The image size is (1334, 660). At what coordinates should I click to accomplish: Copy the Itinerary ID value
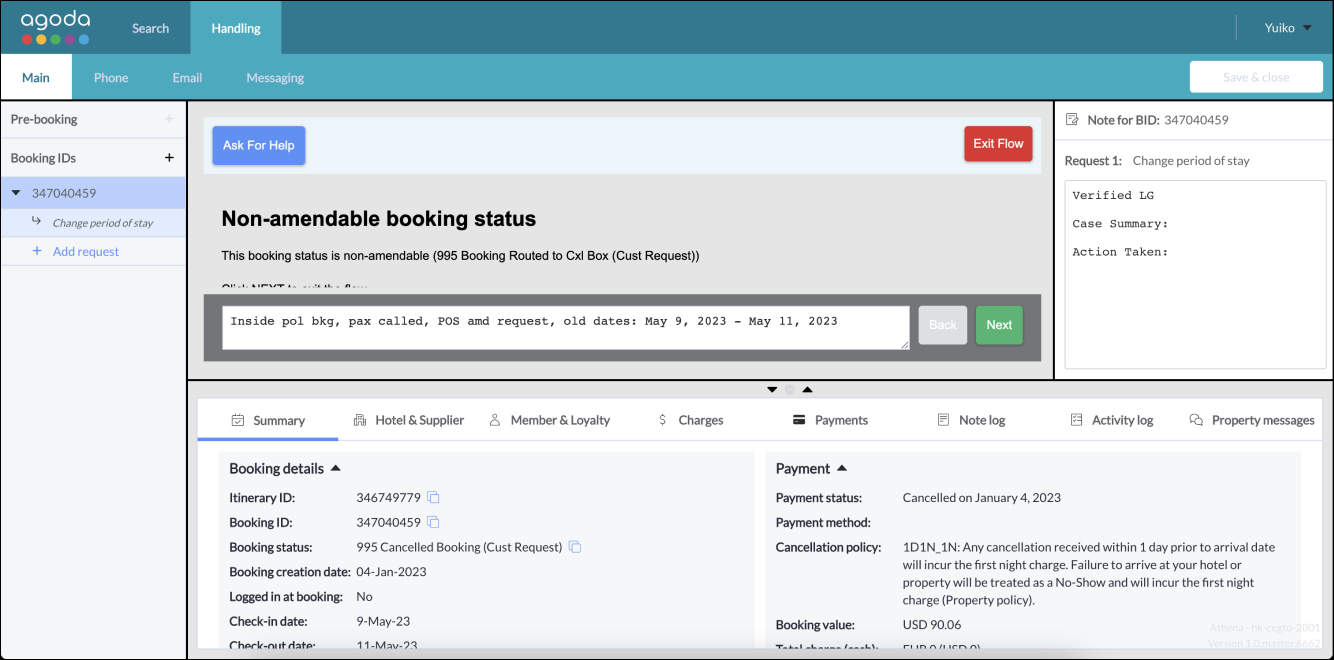[434, 498]
